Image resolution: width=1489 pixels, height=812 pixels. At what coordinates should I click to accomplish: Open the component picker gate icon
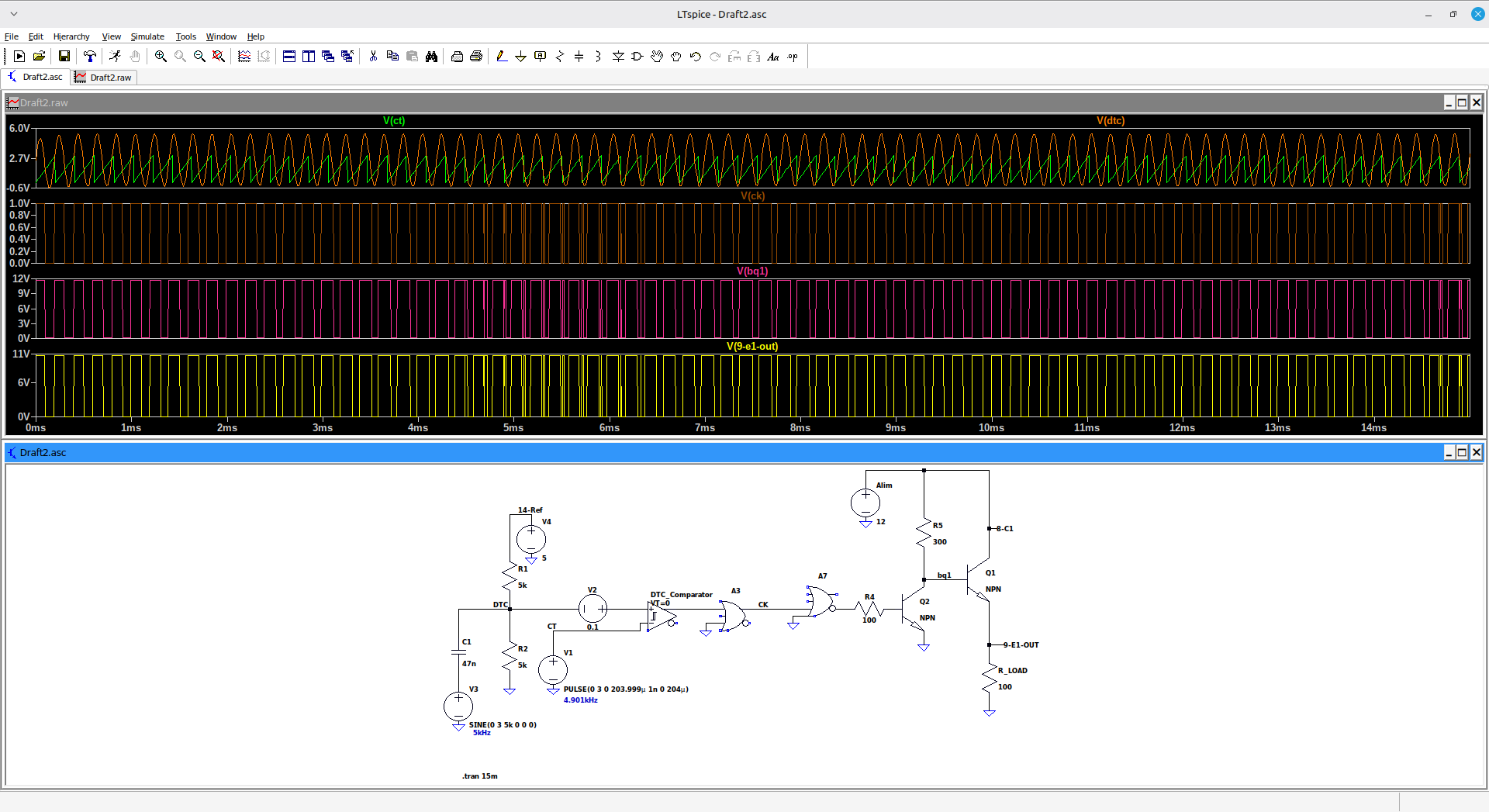[637, 57]
